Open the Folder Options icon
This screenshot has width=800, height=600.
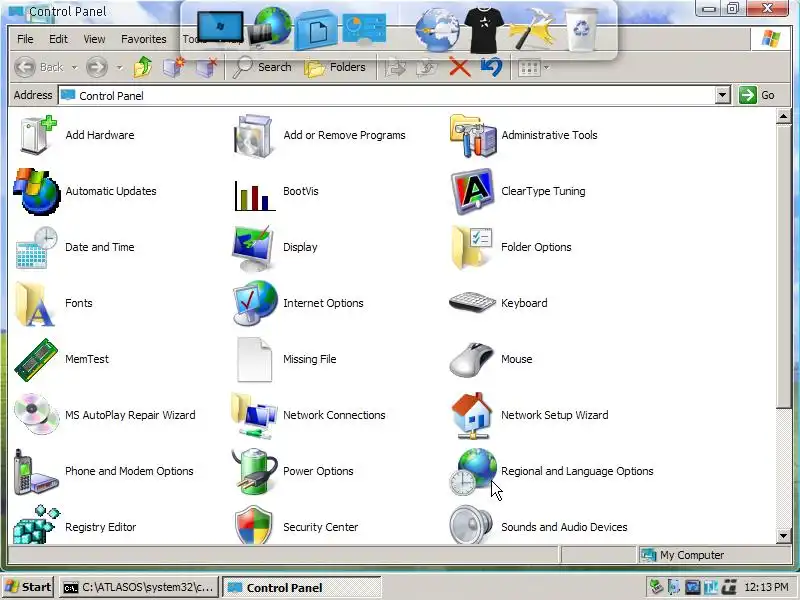[x=472, y=247]
